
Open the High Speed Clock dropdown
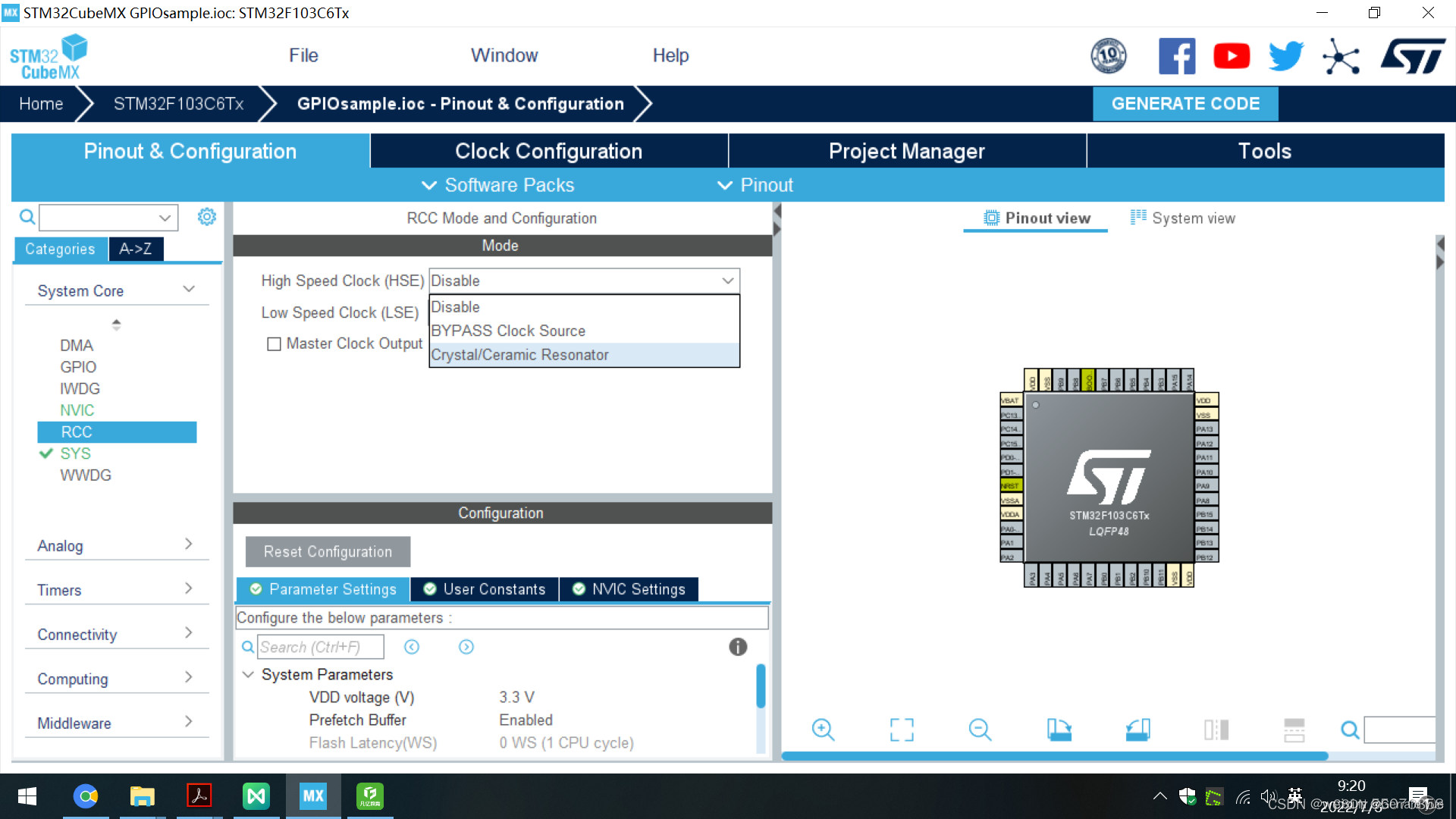726,281
